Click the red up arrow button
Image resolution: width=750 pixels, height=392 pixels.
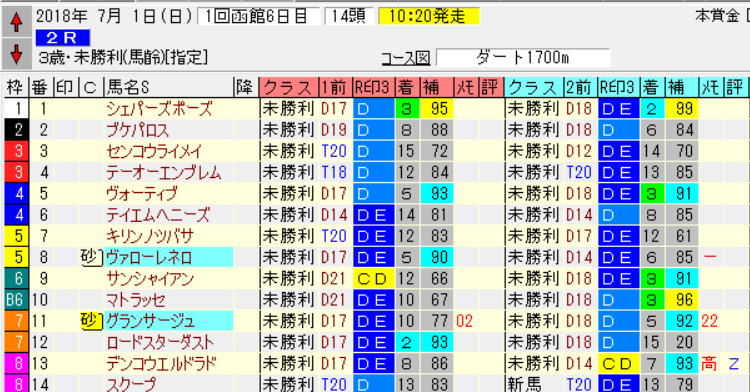coord(17,22)
